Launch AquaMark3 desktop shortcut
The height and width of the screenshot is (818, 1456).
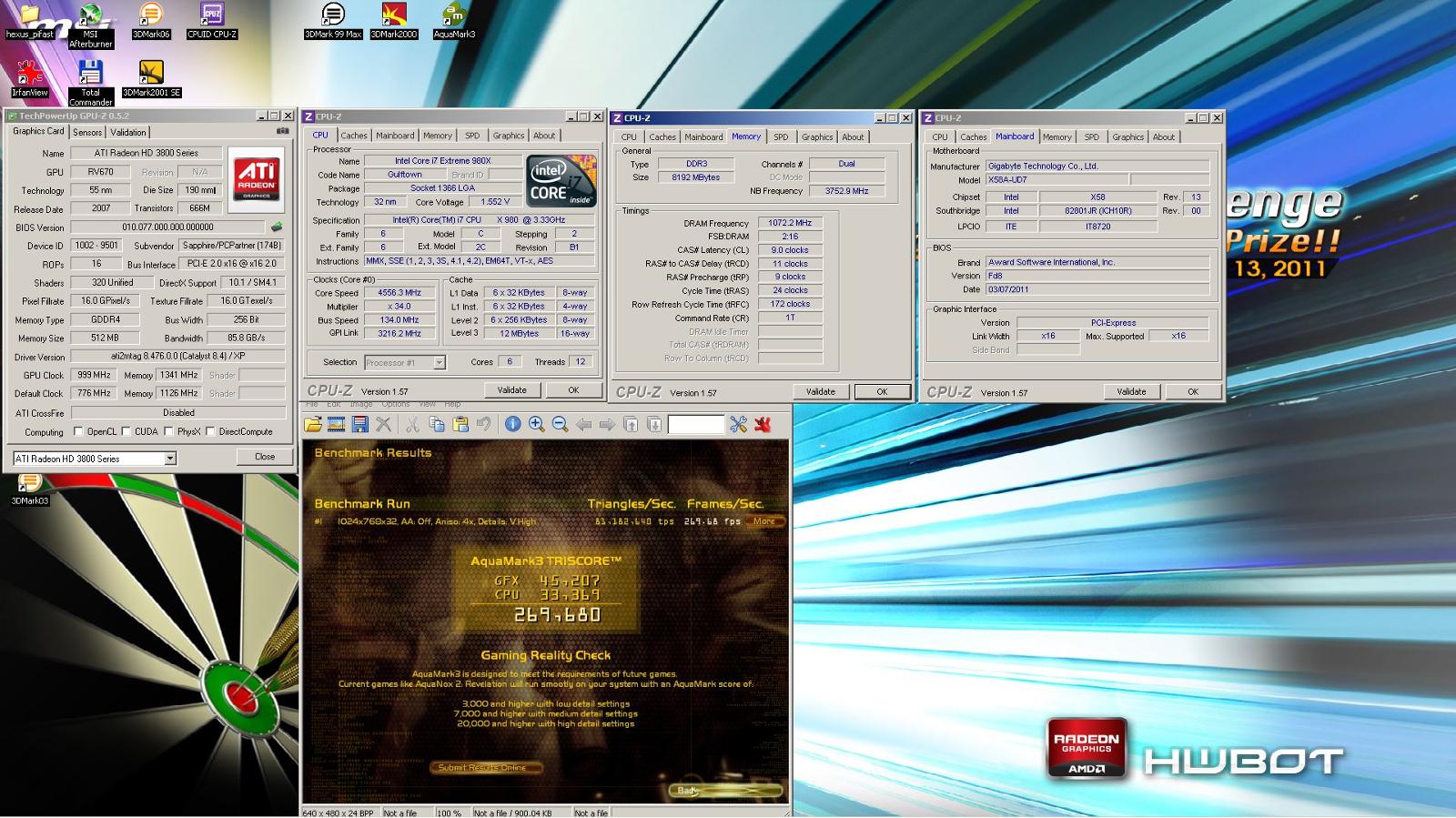[454, 22]
